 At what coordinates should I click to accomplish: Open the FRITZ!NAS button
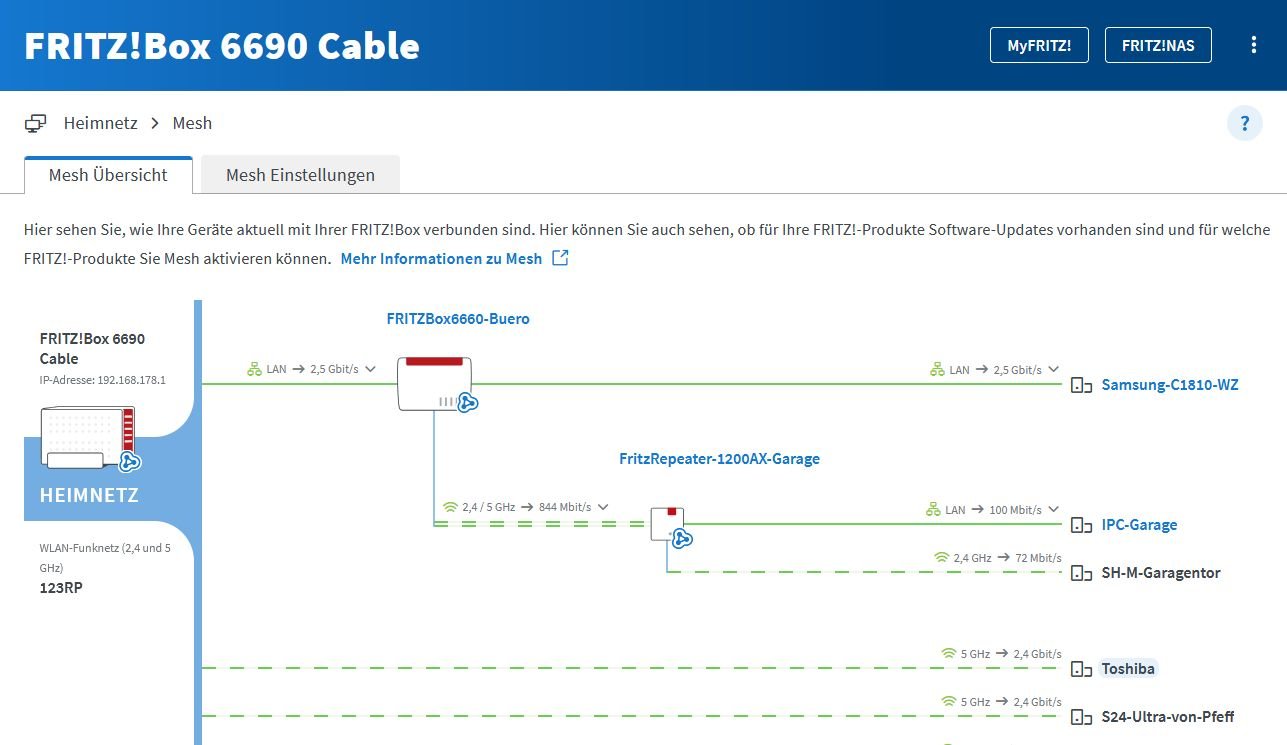click(x=1157, y=45)
